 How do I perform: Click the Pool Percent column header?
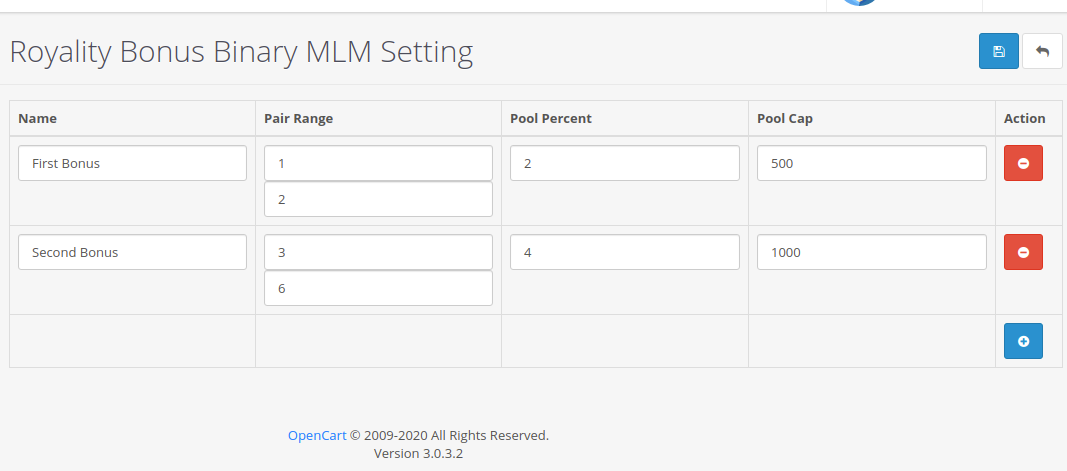(x=551, y=118)
